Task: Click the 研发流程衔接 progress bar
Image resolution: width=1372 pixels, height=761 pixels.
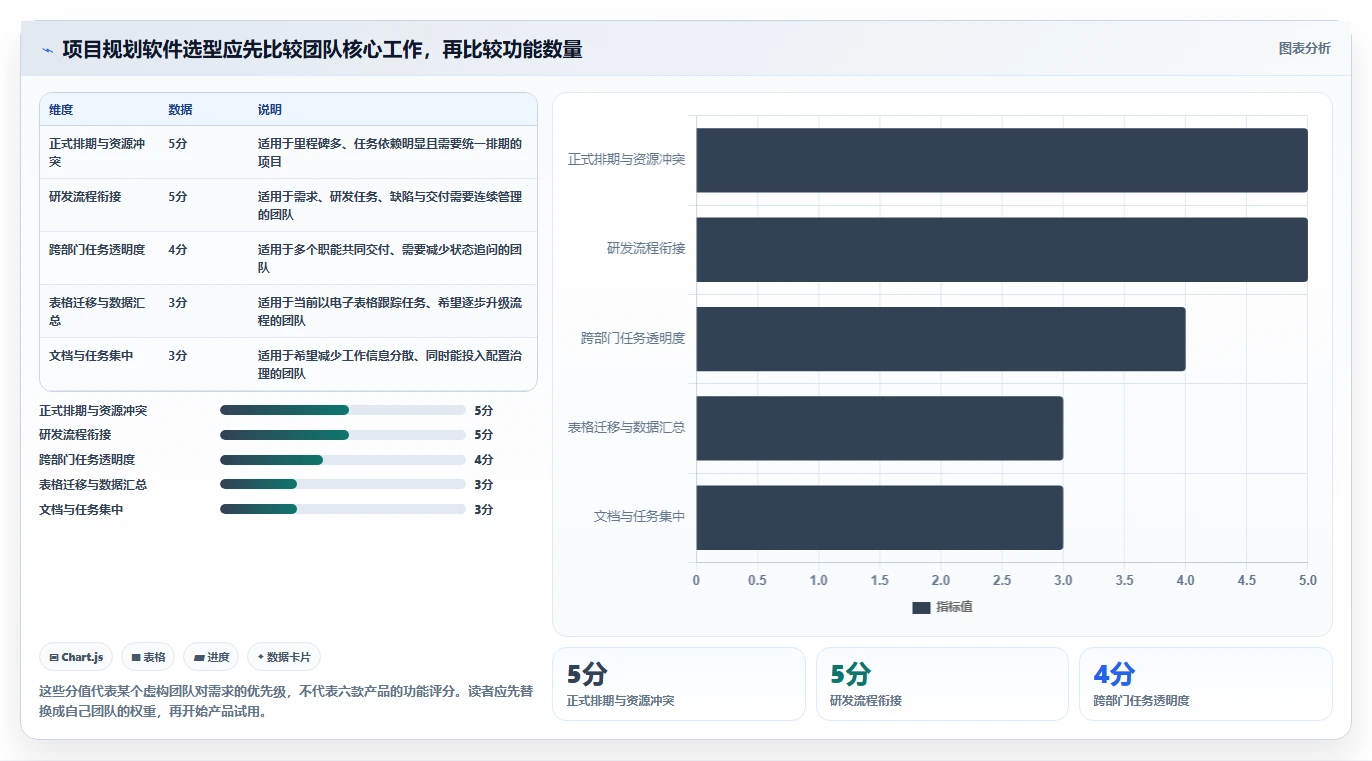Action: (343, 435)
